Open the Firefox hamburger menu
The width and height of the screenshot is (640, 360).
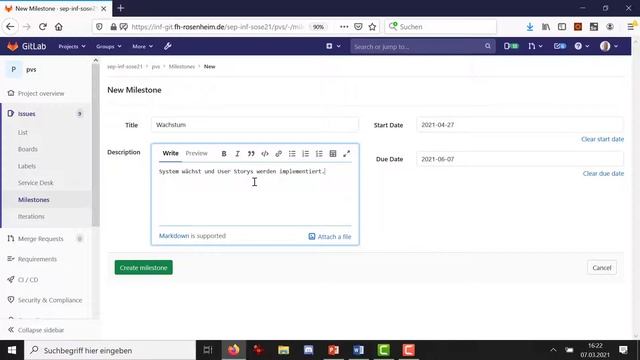[631, 27]
